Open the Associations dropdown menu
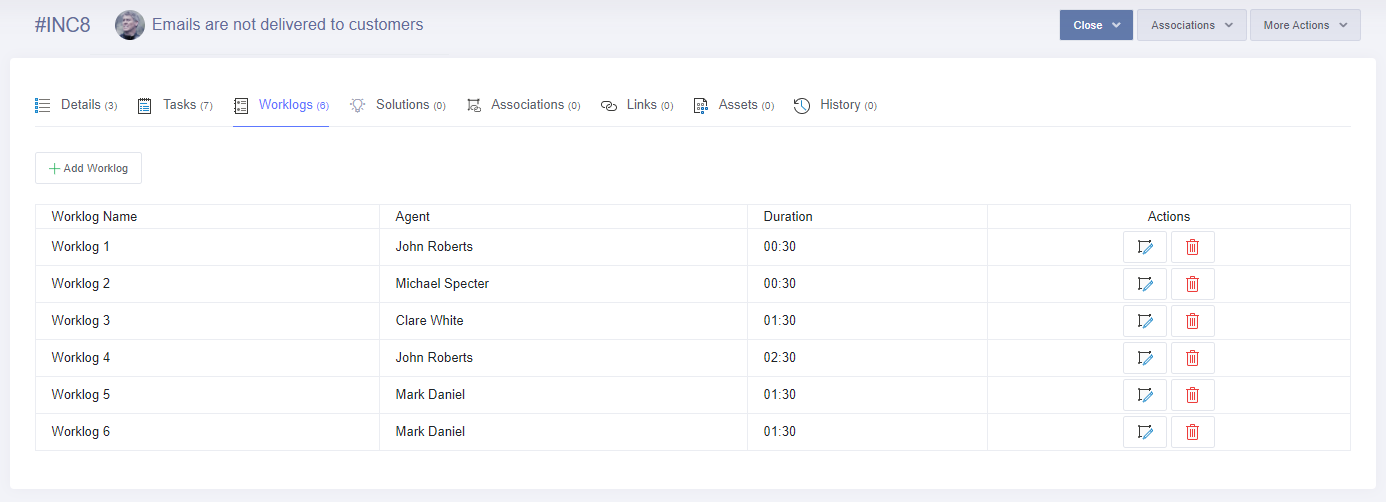 [x=1191, y=25]
